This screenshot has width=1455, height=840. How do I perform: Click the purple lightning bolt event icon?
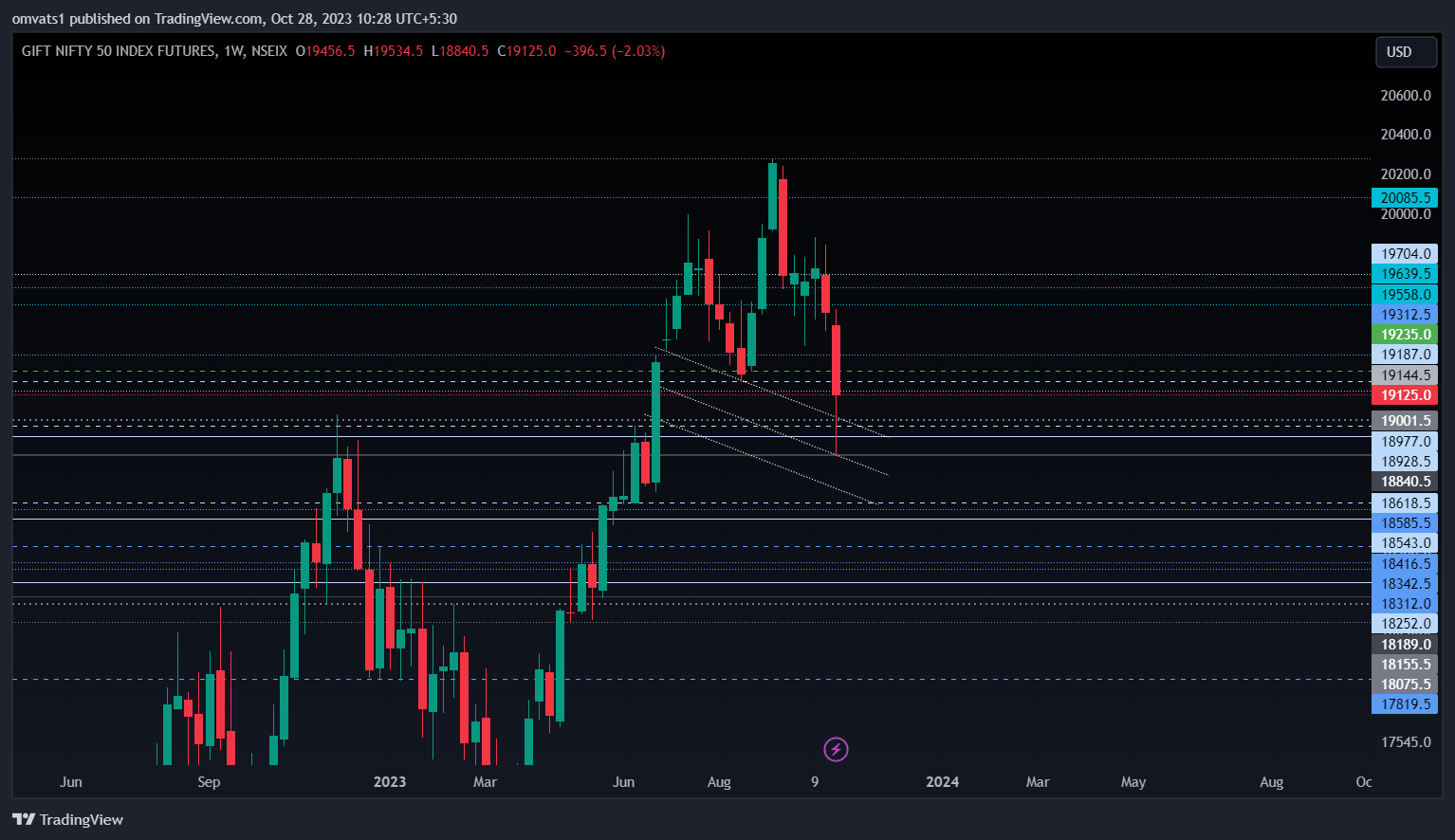[x=836, y=750]
